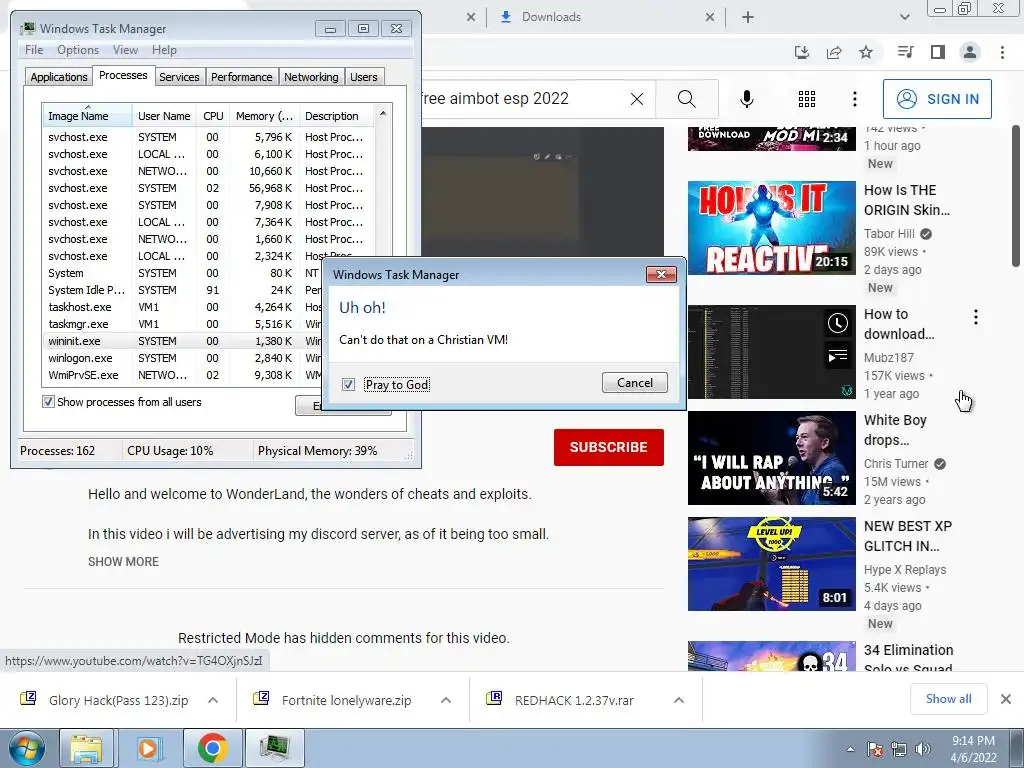The height and width of the screenshot is (768, 1024).
Task: Open White Boy drops video thumbnail
Action: (x=771, y=458)
